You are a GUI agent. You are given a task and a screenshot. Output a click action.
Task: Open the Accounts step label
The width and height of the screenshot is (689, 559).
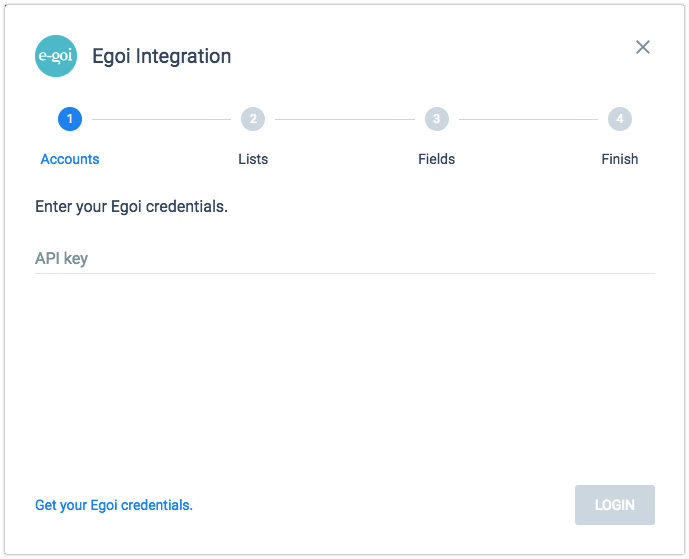coord(70,159)
